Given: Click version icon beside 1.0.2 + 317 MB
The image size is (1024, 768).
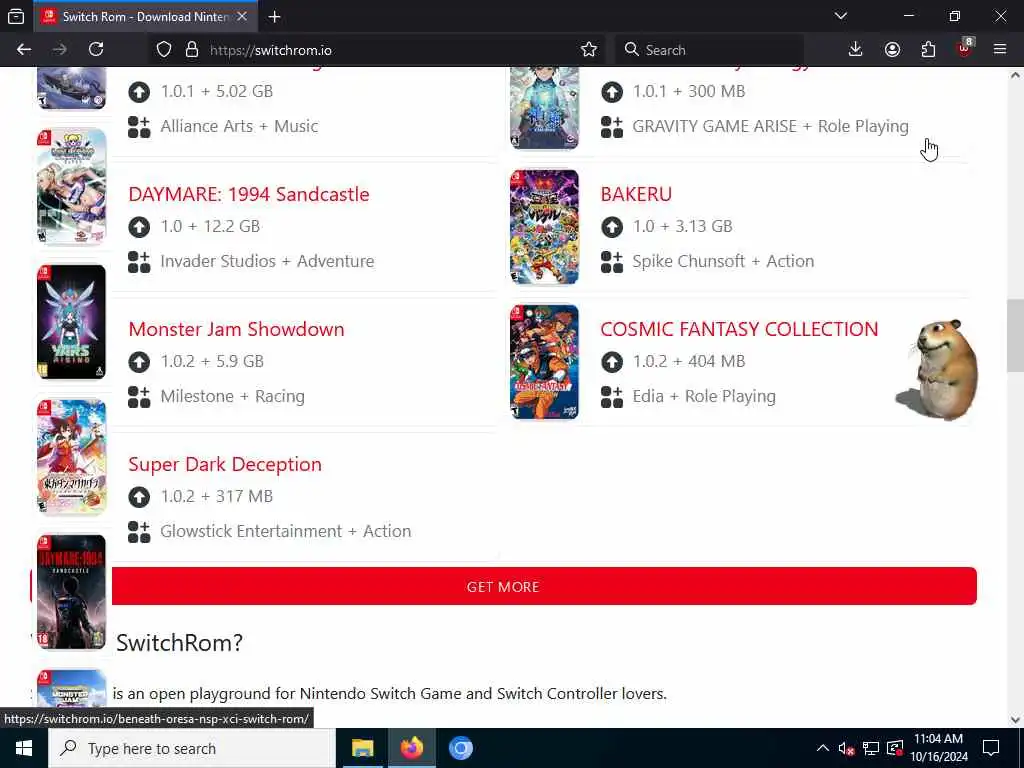Looking at the screenshot, I should 139,497.
